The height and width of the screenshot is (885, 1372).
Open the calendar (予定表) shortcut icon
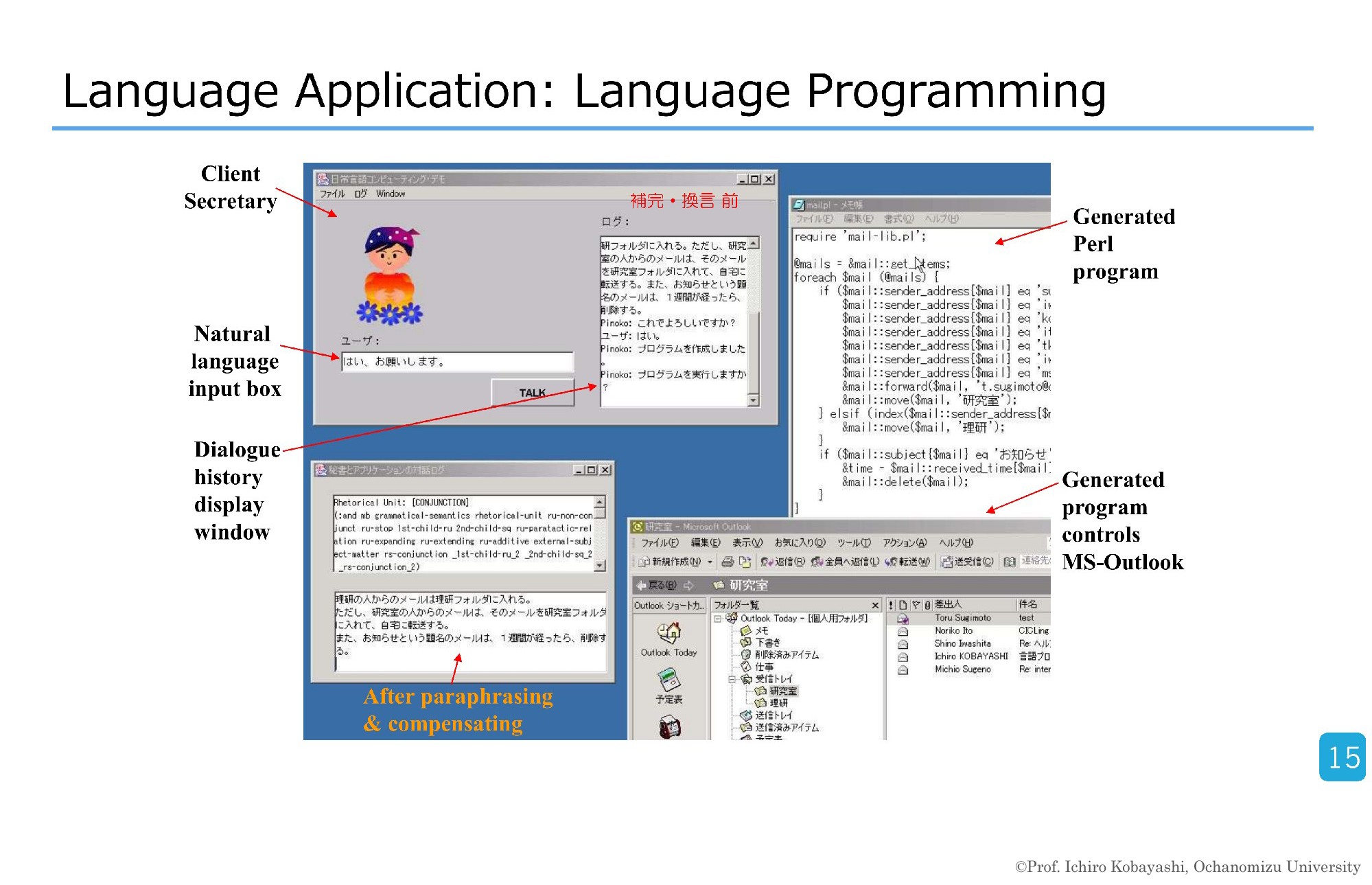(668, 680)
